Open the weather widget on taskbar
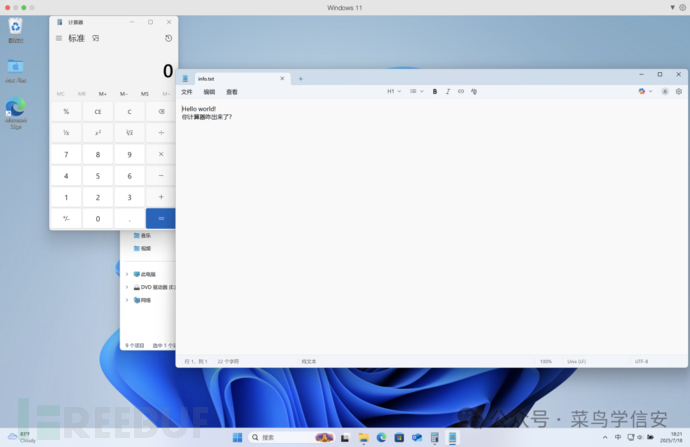Screen dimensions: 690x447 click(x=21, y=437)
